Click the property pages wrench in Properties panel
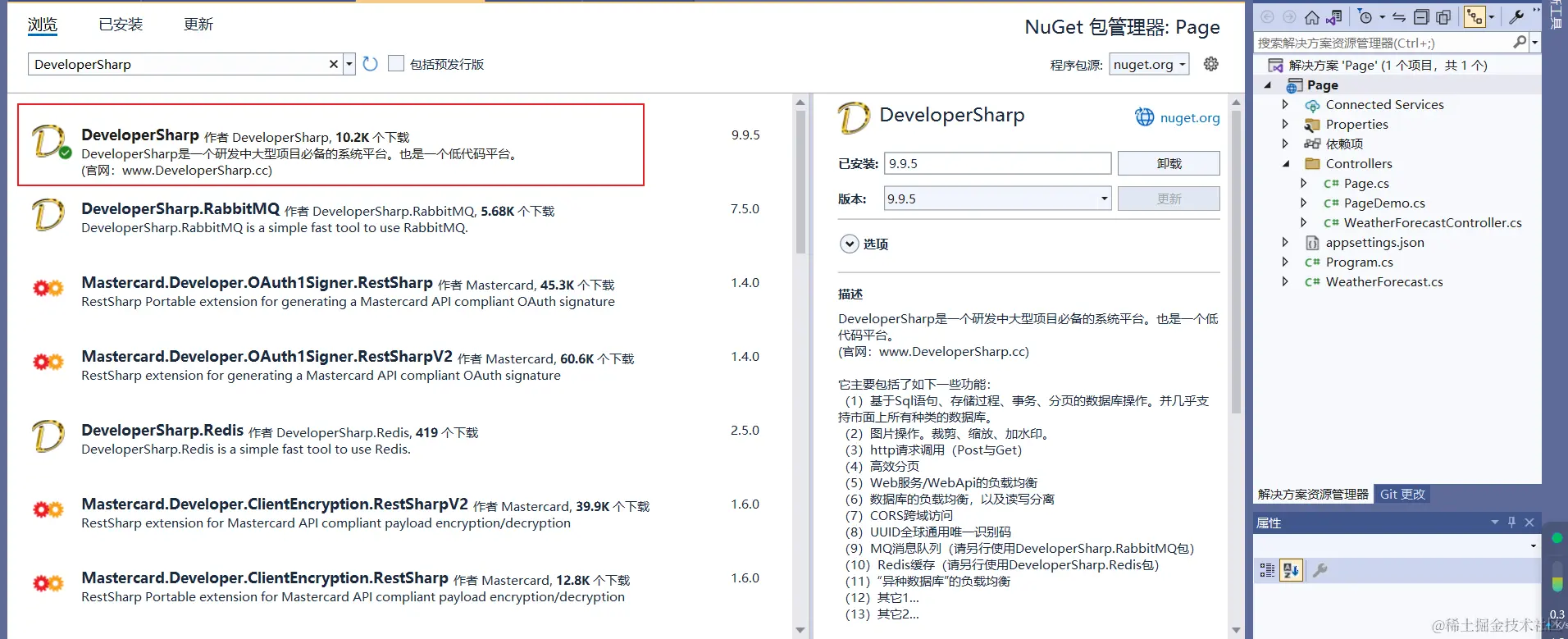1568x639 pixels. tap(1320, 570)
